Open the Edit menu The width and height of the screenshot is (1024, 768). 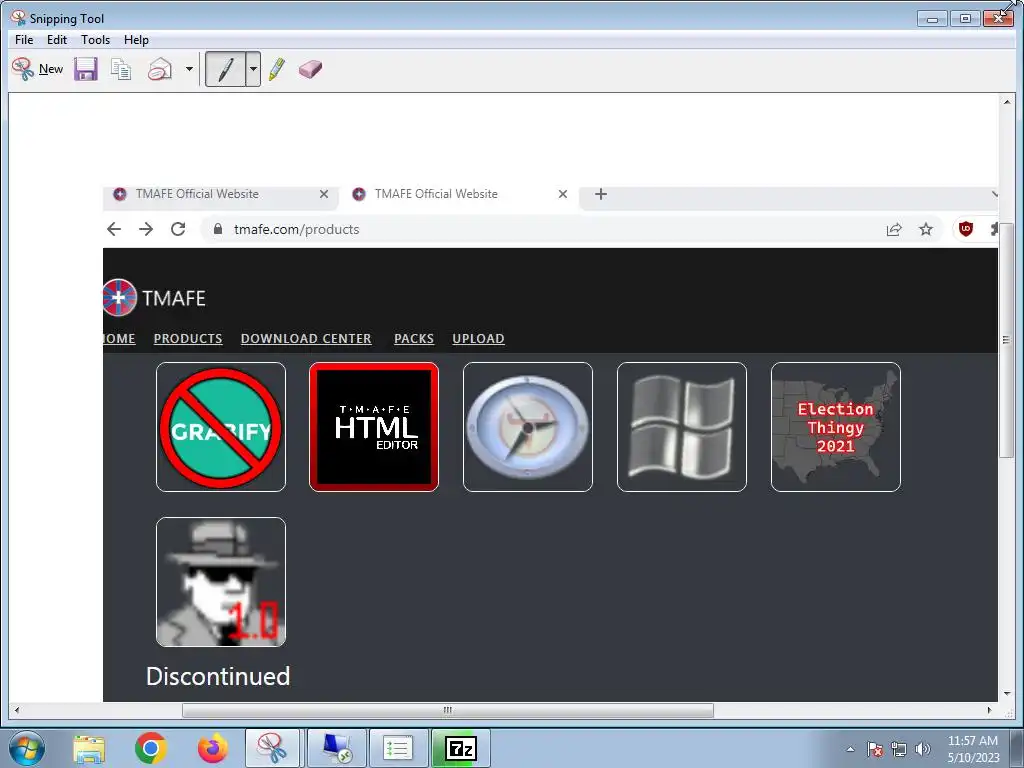[57, 40]
